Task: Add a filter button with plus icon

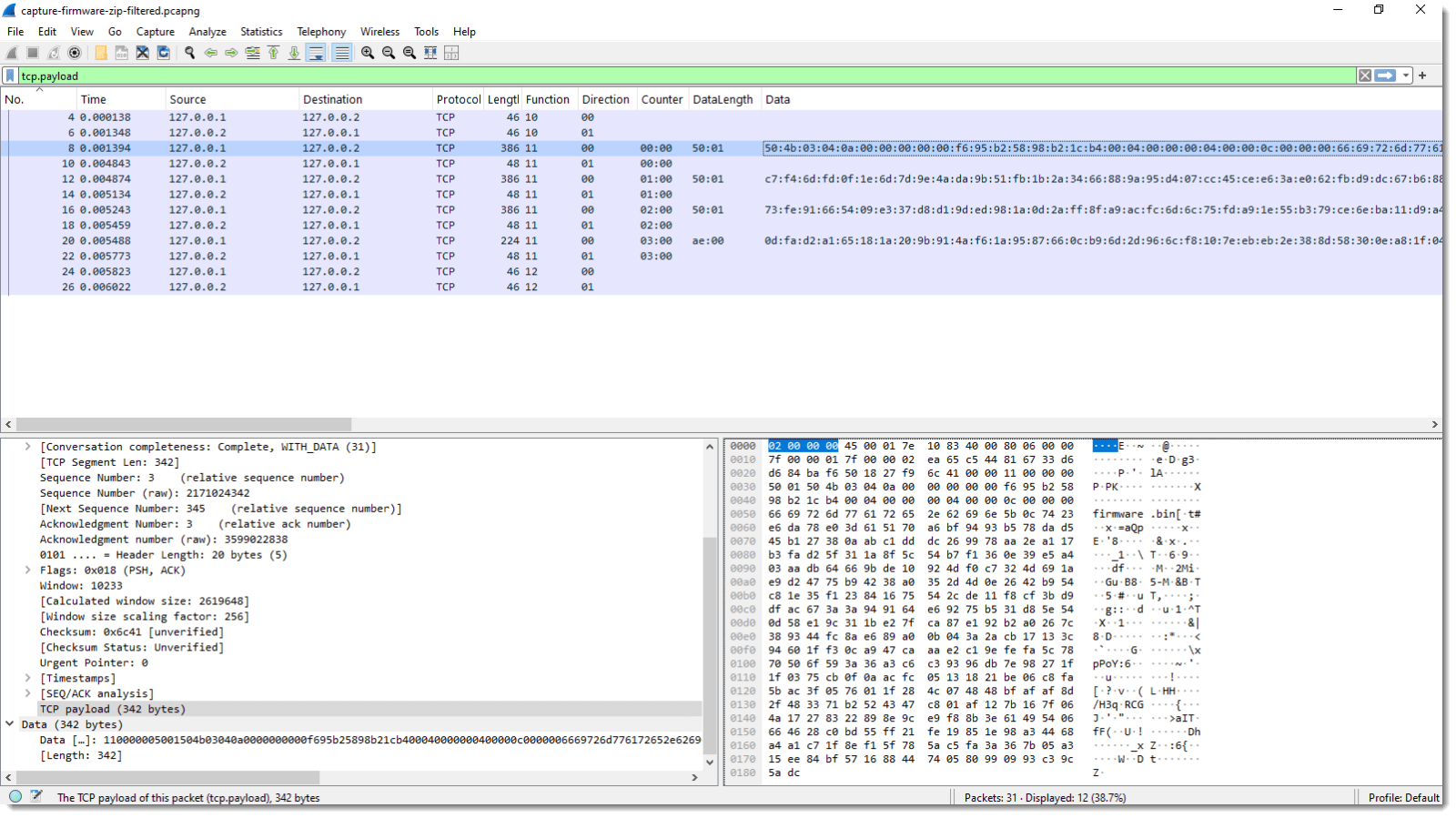Action: click(1422, 76)
